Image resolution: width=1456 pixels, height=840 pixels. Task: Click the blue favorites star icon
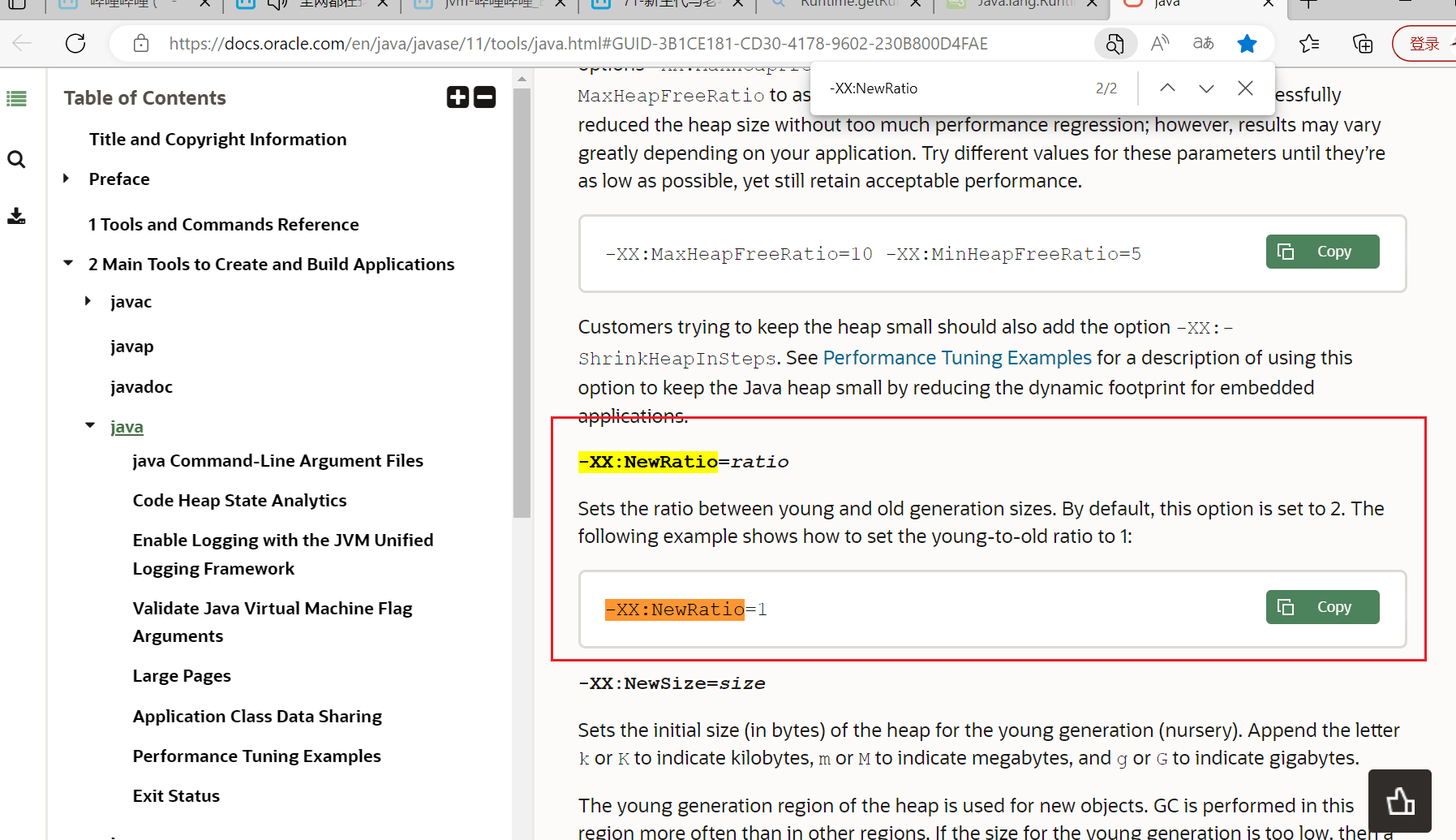coord(1247,43)
